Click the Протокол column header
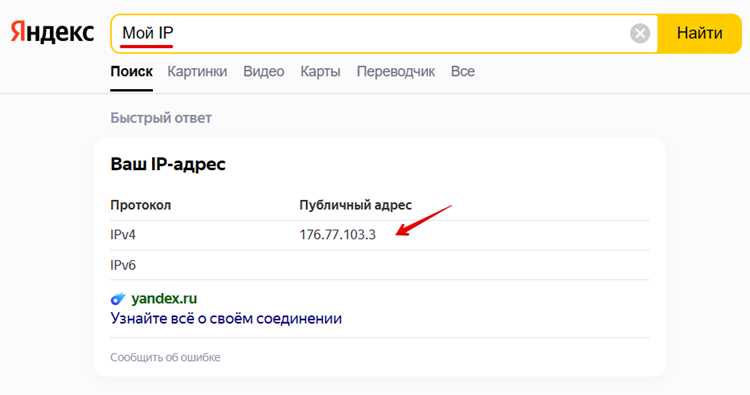Screen dimensions: 750x395 click(x=141, y=205)
